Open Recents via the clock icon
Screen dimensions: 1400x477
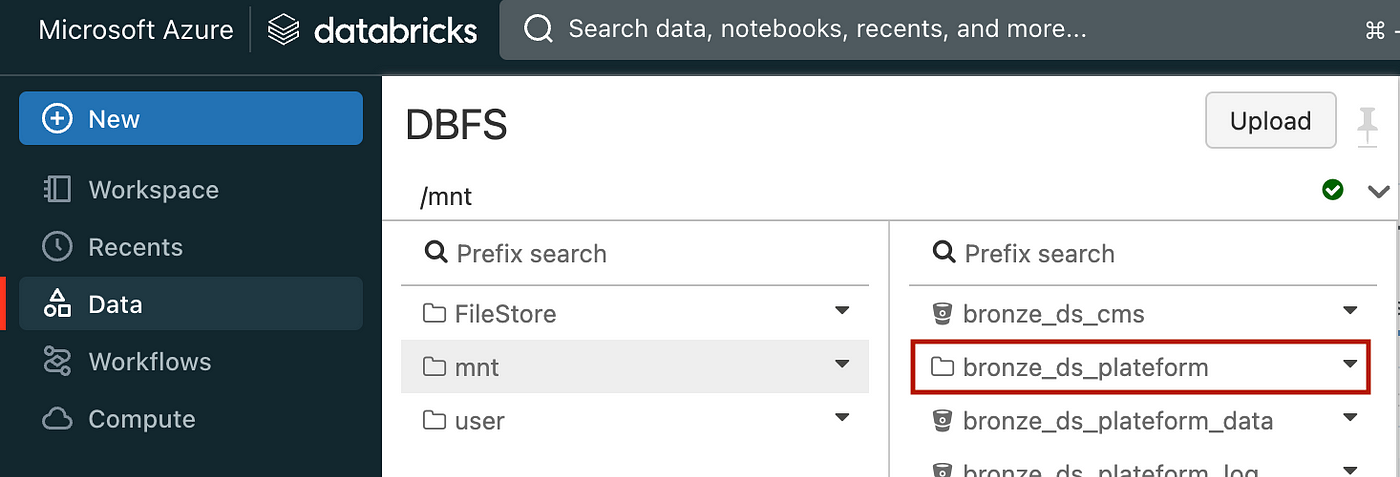pyautogui.click(x=57, y=247)
